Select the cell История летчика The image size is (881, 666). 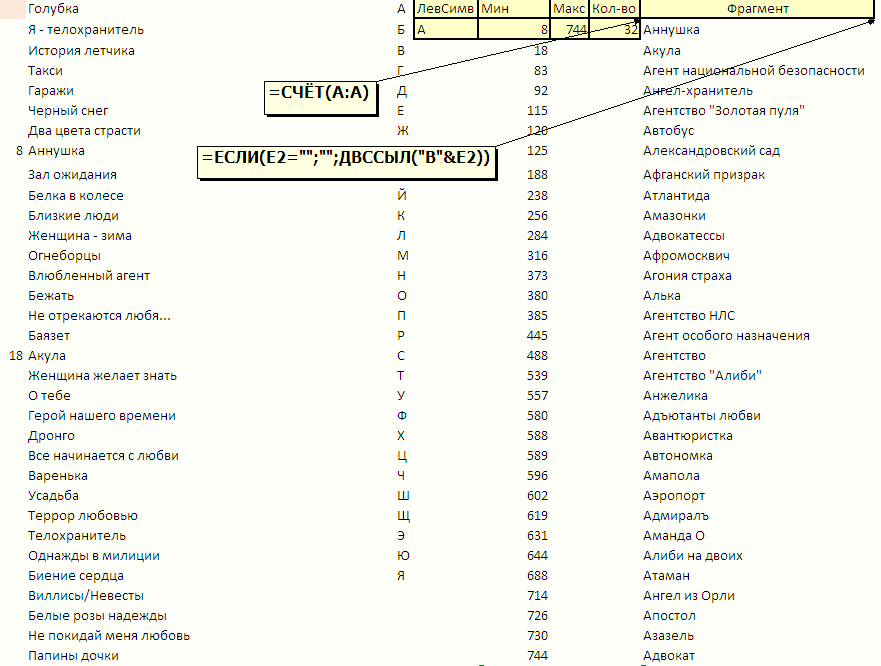(x=81, y=51)
